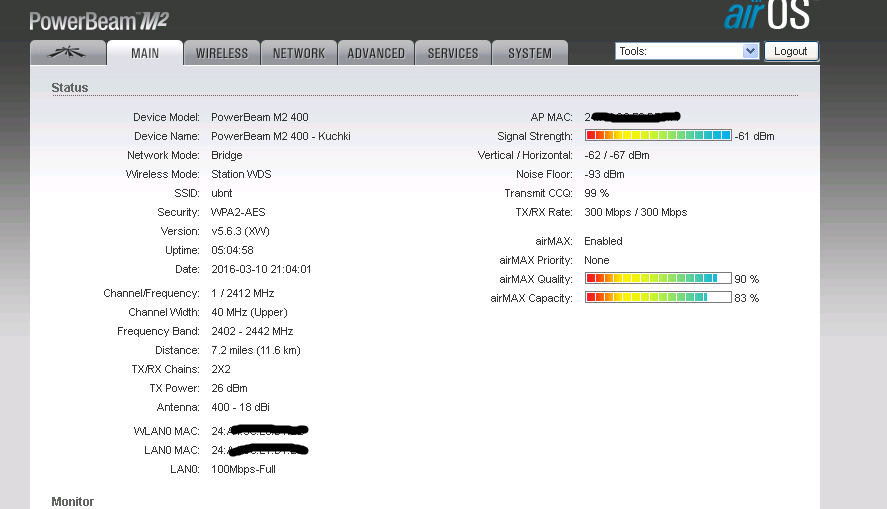Click the 'Monitor' section heading
Screen dimensions: 887x509
point(72,502)
